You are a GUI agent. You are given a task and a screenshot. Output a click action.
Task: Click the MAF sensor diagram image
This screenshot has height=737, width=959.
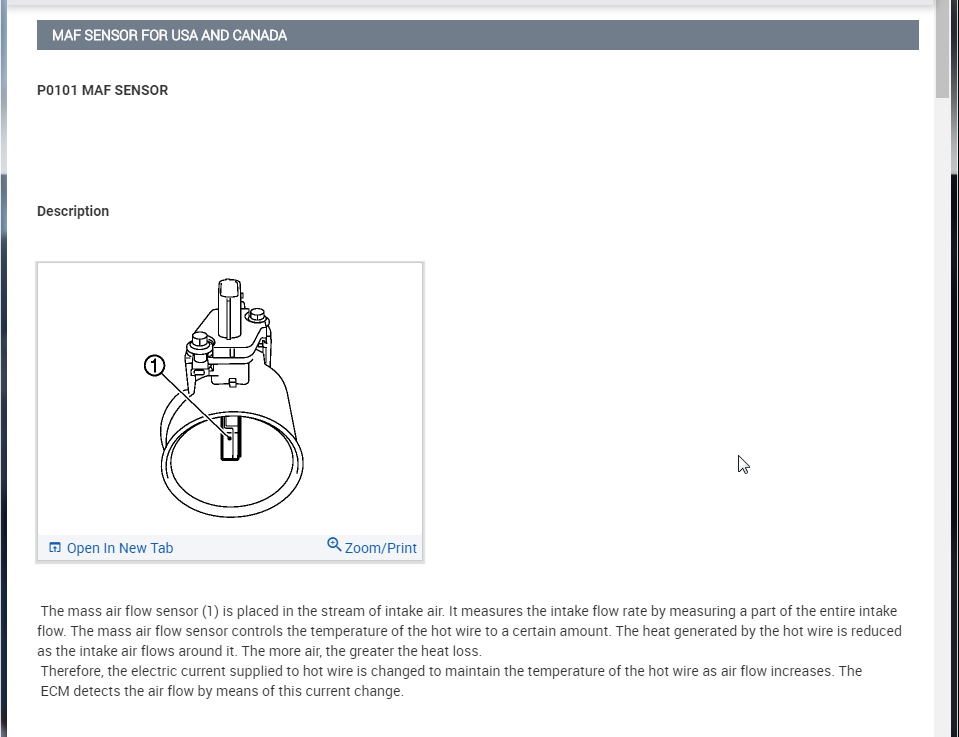pos(231,399)
